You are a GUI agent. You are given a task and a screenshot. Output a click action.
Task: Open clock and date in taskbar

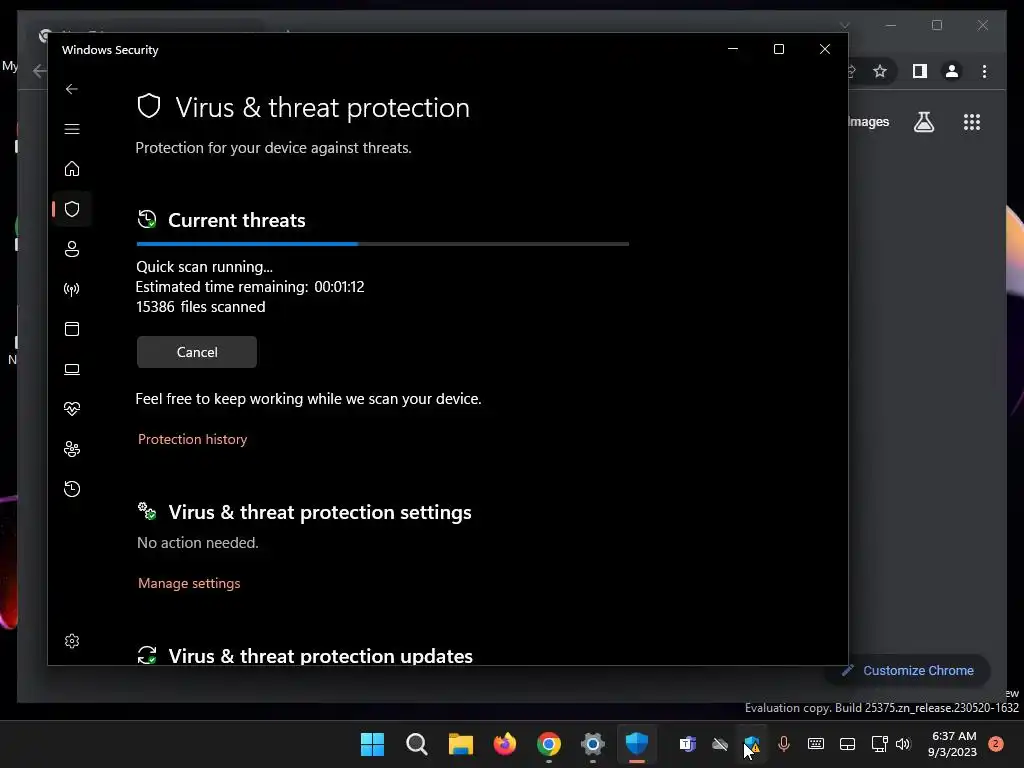click(953, 744)
